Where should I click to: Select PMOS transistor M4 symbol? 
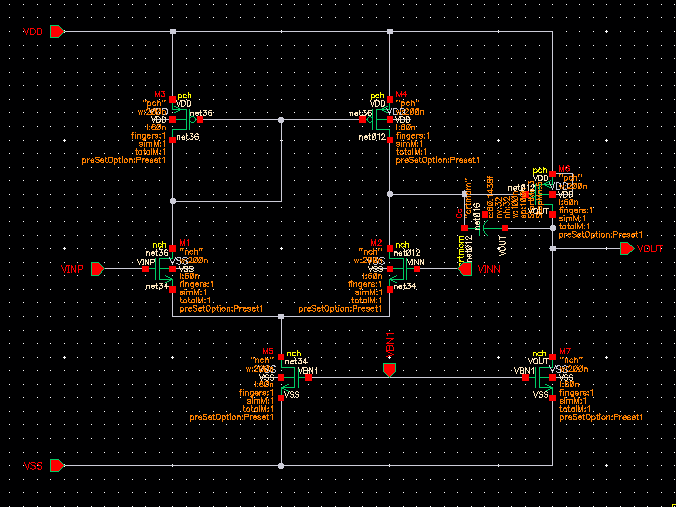coord(377,120)
